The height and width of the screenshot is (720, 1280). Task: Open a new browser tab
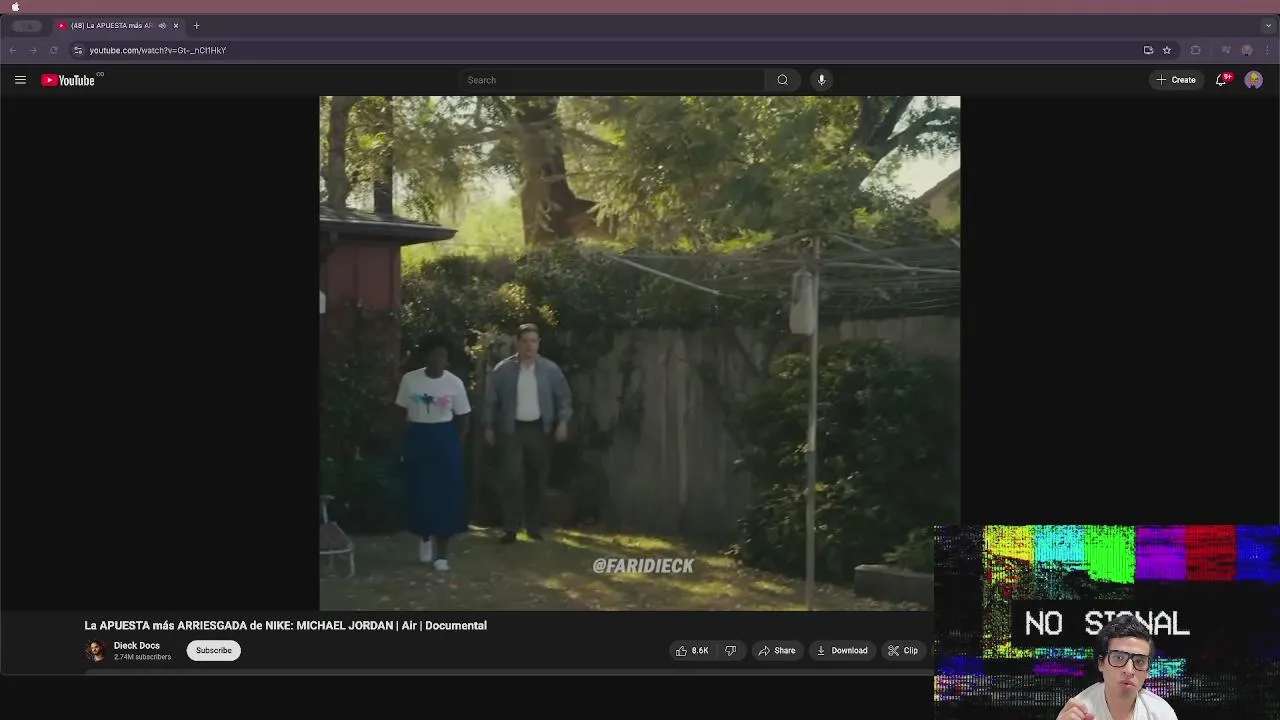(x=196, y=26)
